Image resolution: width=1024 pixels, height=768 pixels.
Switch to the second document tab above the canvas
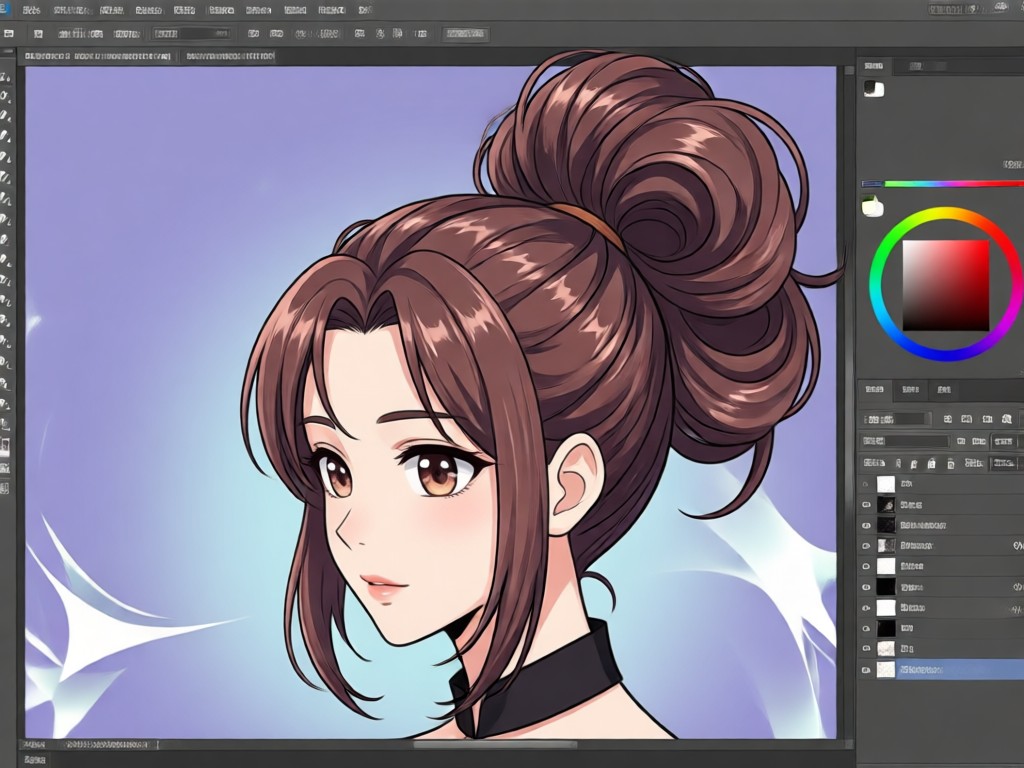pyautogui.click(x=230, y=57)
